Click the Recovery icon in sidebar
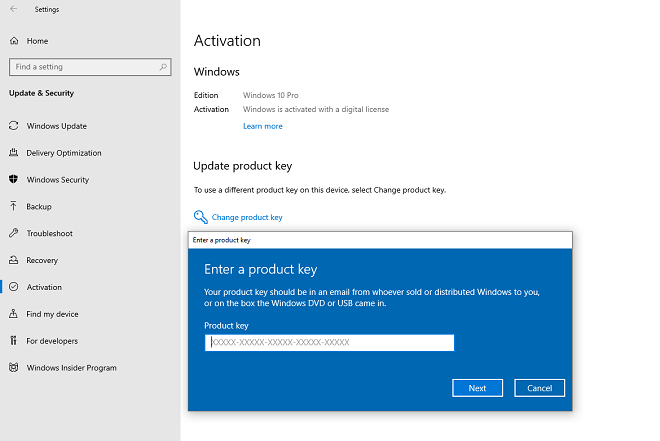 (x=14, y=260)
